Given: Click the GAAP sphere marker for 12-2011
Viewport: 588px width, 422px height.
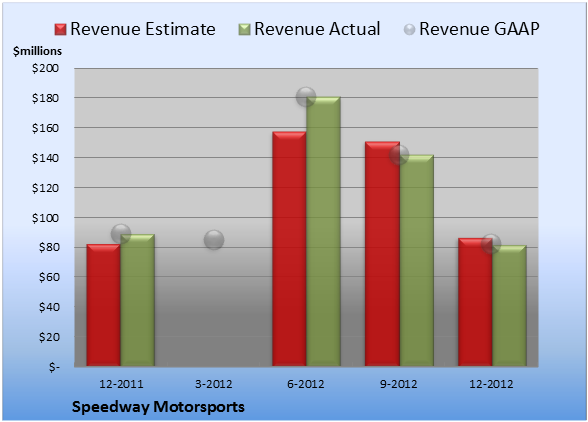Looking at the screenshot, I should (121, 234).
